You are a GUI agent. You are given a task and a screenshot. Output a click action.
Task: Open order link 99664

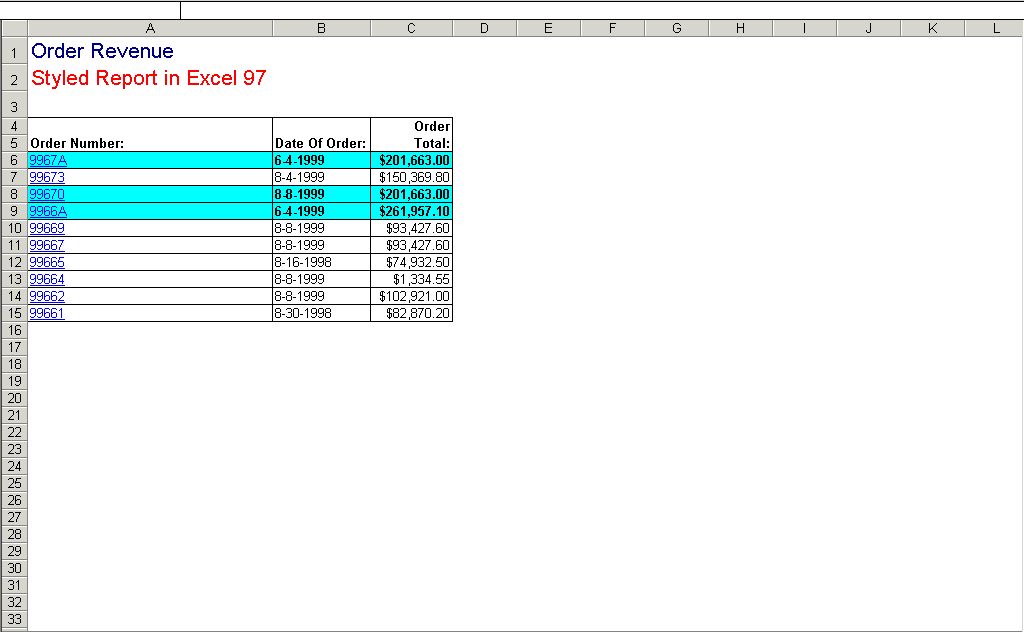point(47,279)
